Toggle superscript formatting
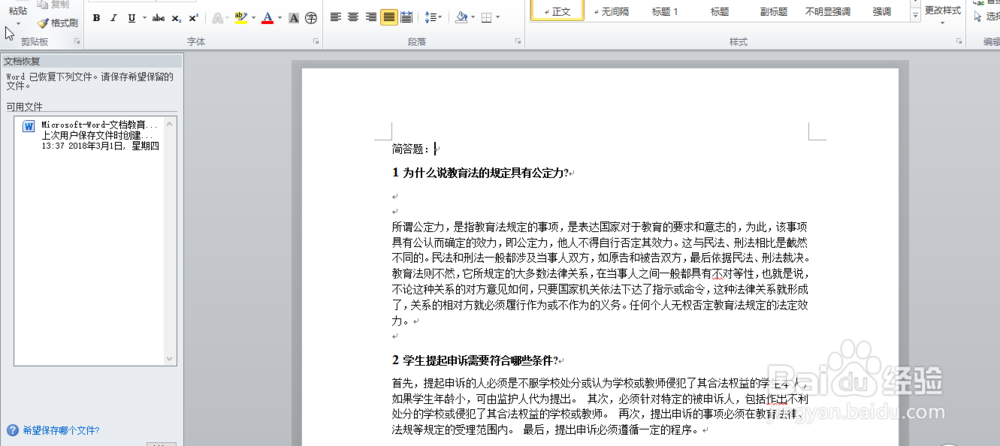 [x=193, y=18]
